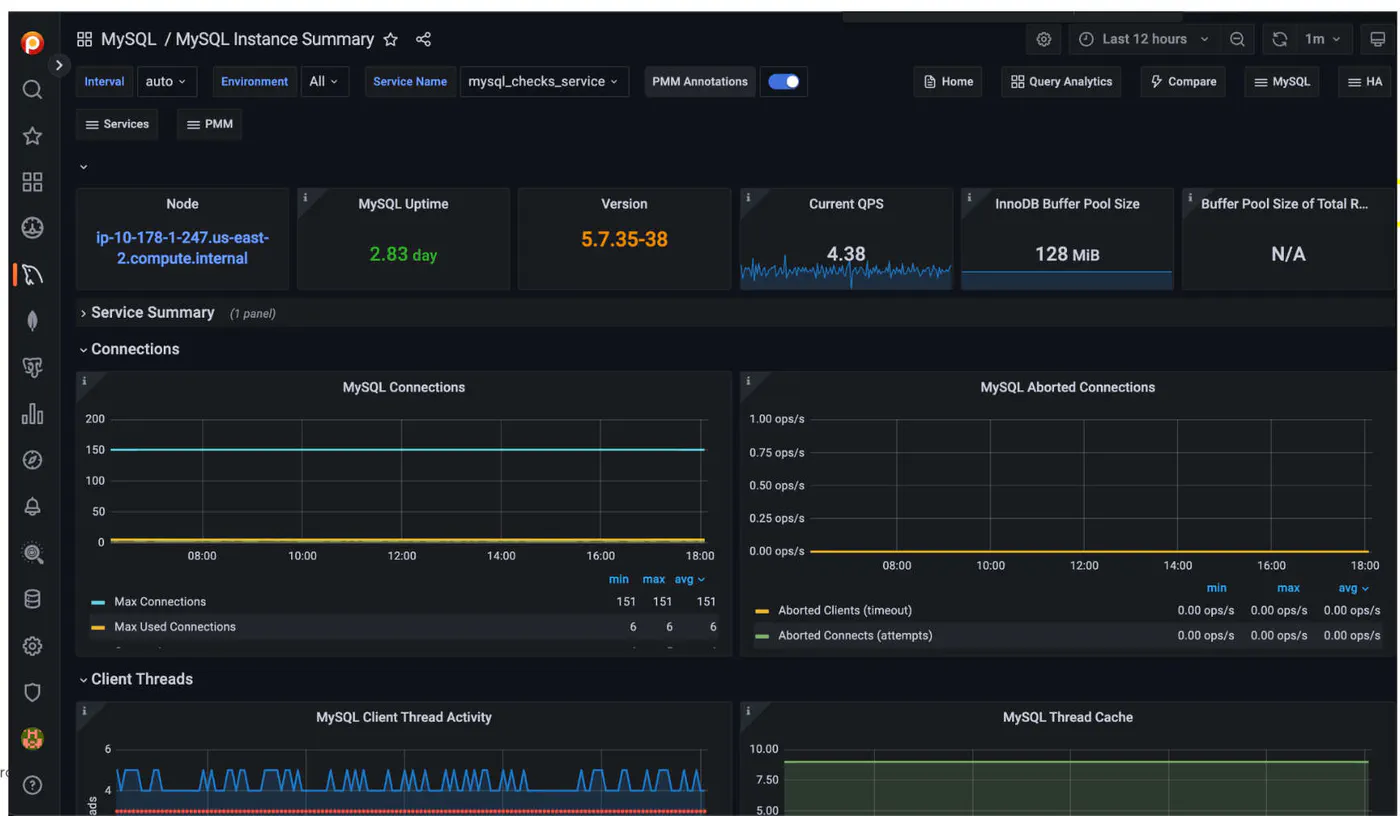Open the Explore compass icon
The image size is (1400, 816).
point(32,460)
